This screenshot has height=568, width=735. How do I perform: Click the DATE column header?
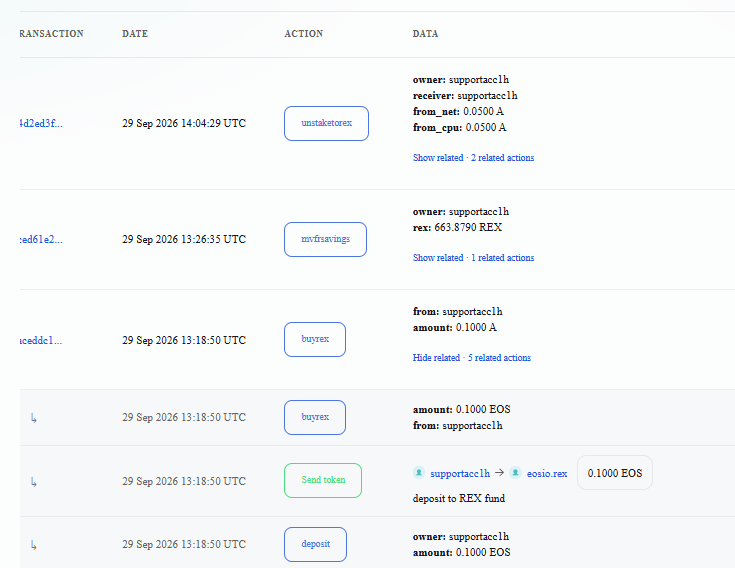[x=135, y=34]
